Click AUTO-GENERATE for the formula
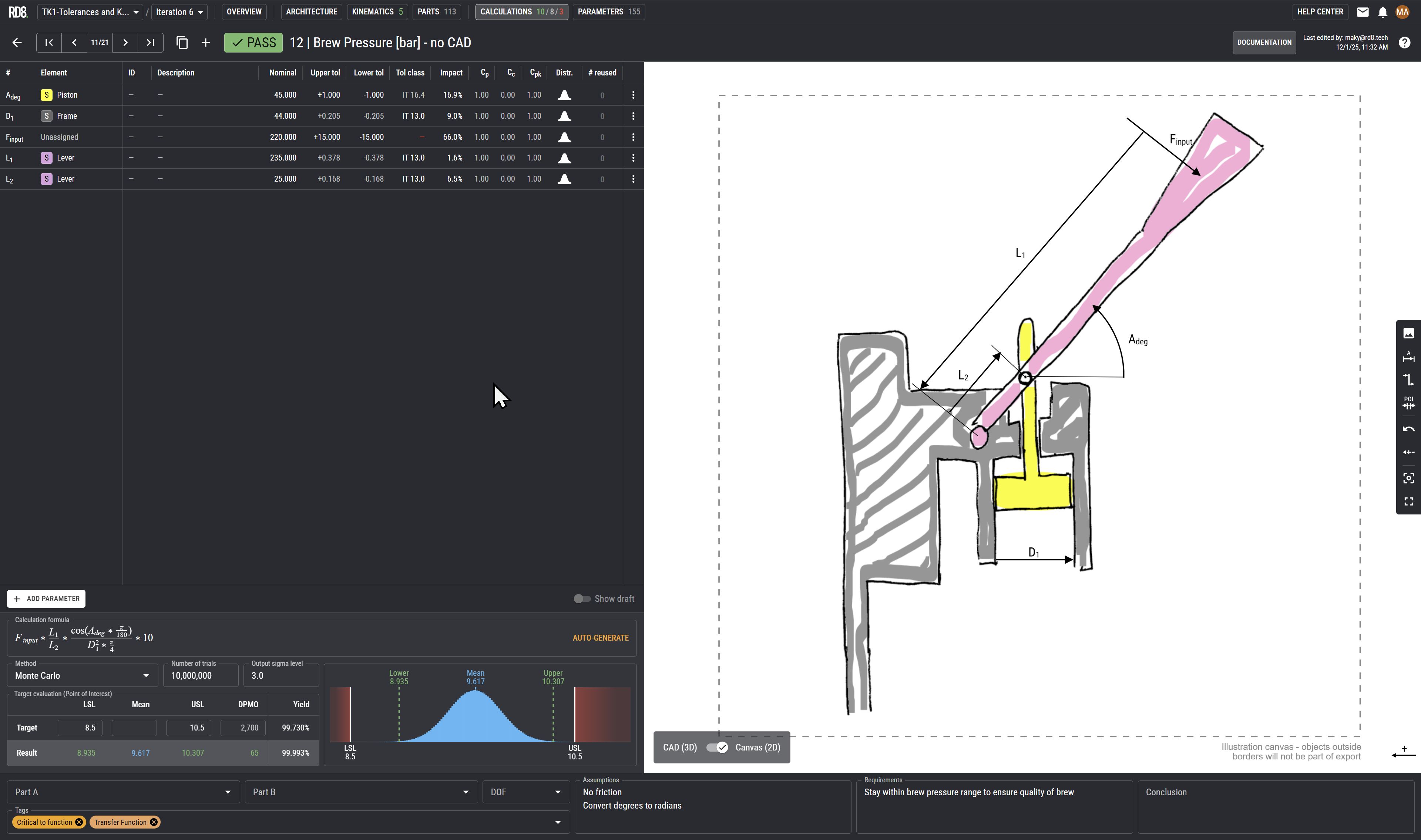Viewport: 1421px width, 840px height. [x=600, y=637]
